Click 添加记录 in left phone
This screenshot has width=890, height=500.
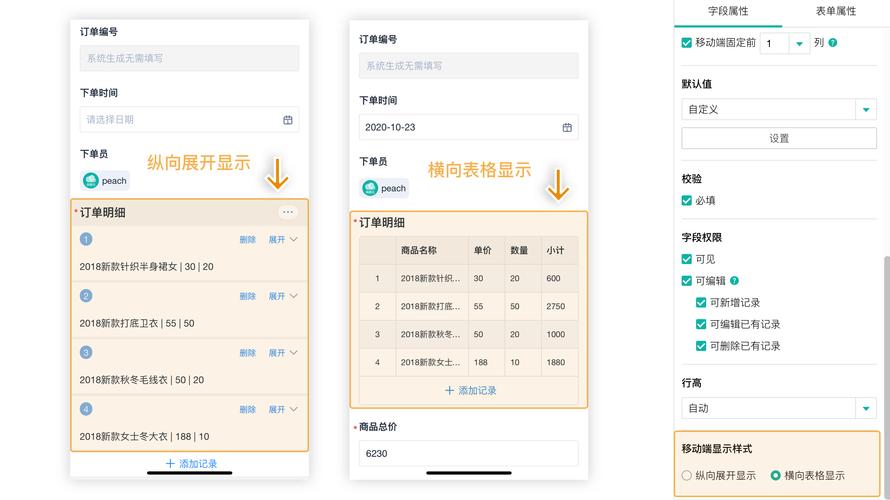click(x=191, y=464)
